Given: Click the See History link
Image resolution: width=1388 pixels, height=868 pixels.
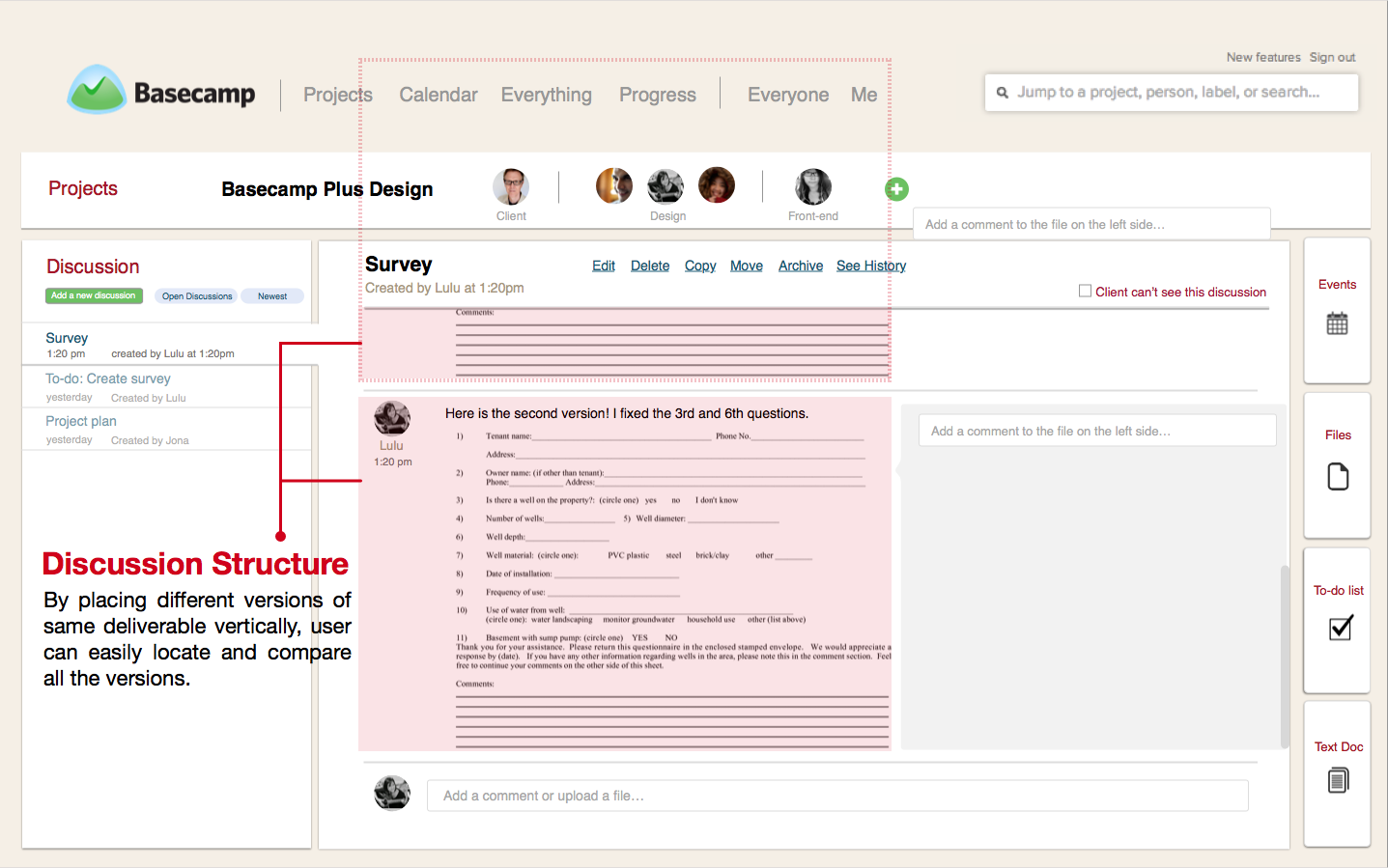Looking at the screenshot, I should point(871,266).
